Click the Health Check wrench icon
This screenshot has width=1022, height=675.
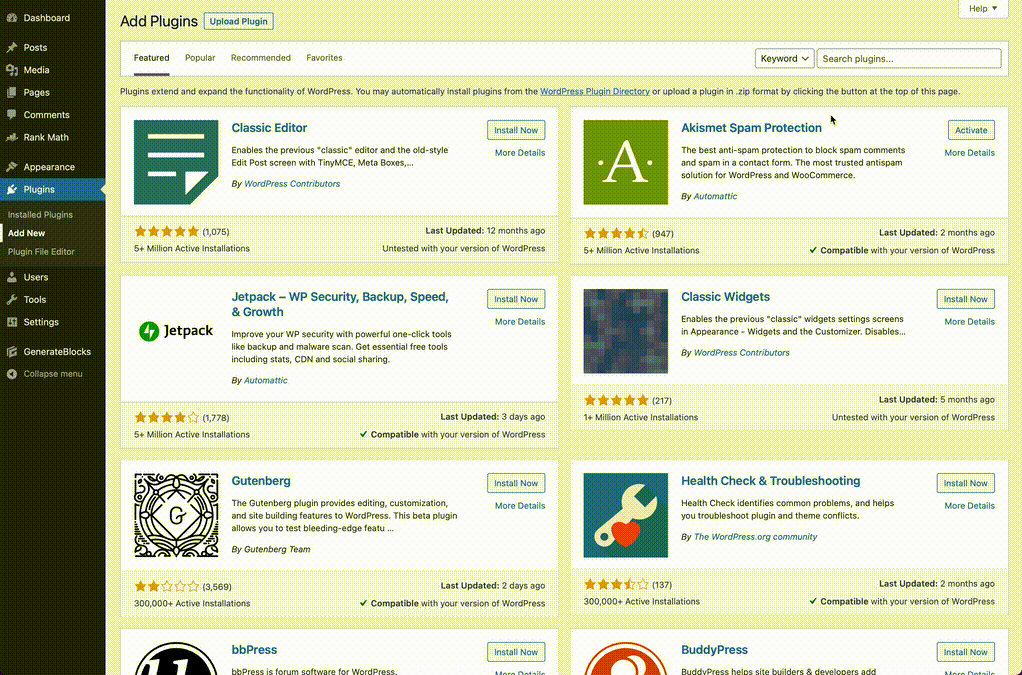[x=625, y=515]
